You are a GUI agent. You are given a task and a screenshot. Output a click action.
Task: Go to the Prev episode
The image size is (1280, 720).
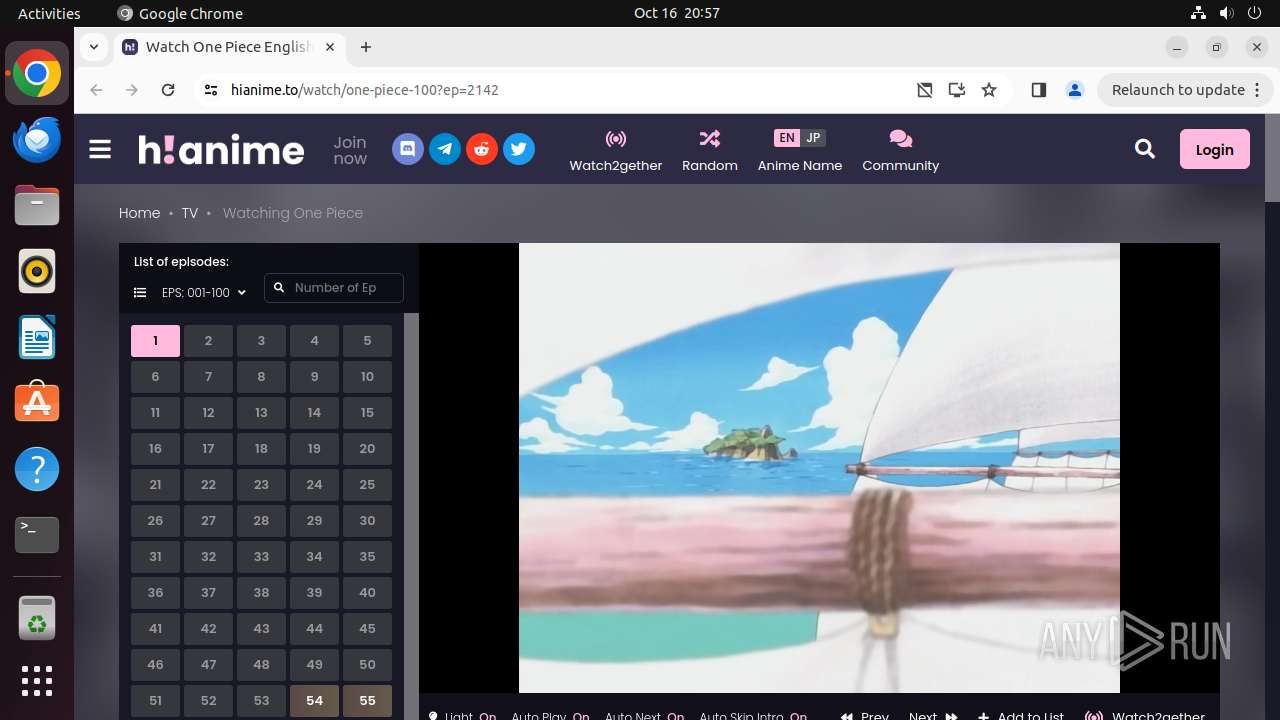coord(865,716)
